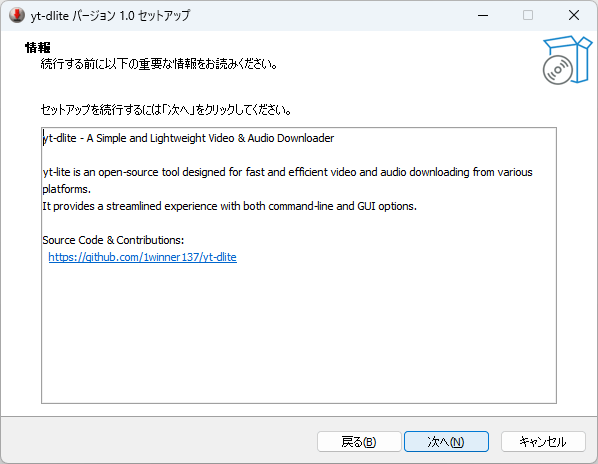Click the 情報 heading
598x464 pixels.
tap(38, 48)
